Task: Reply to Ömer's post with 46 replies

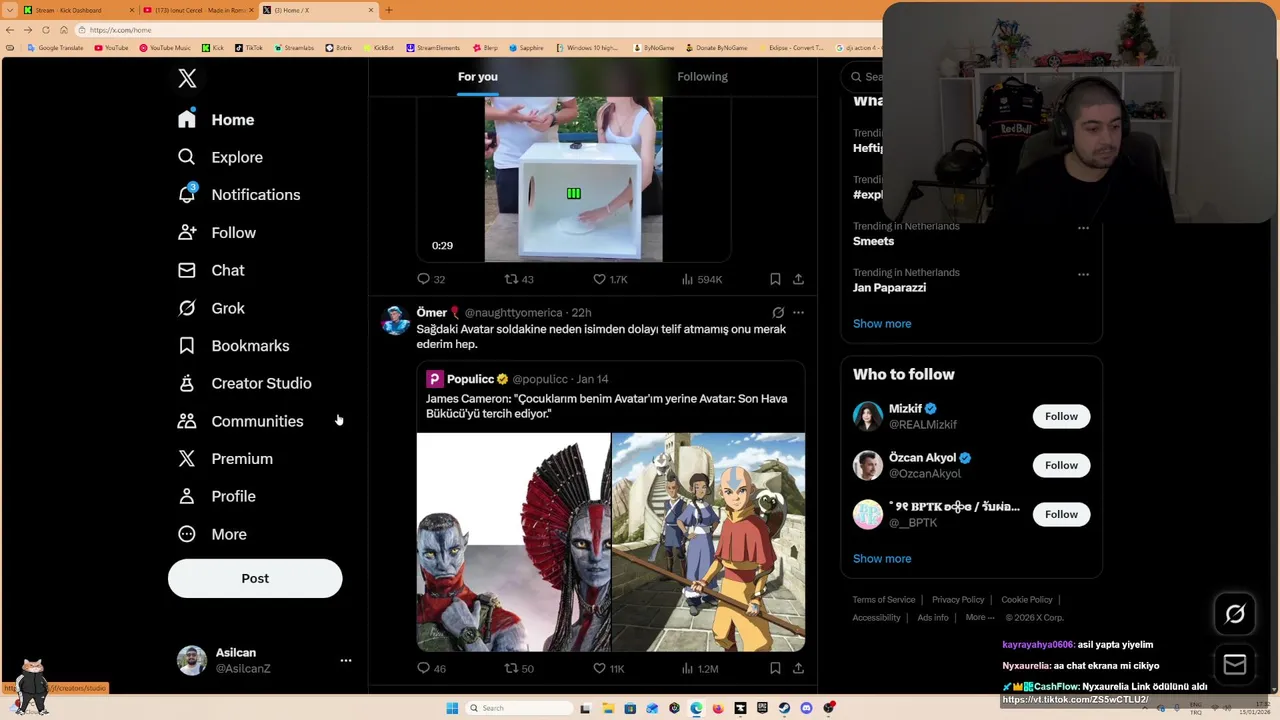Action: click(432, 668)
